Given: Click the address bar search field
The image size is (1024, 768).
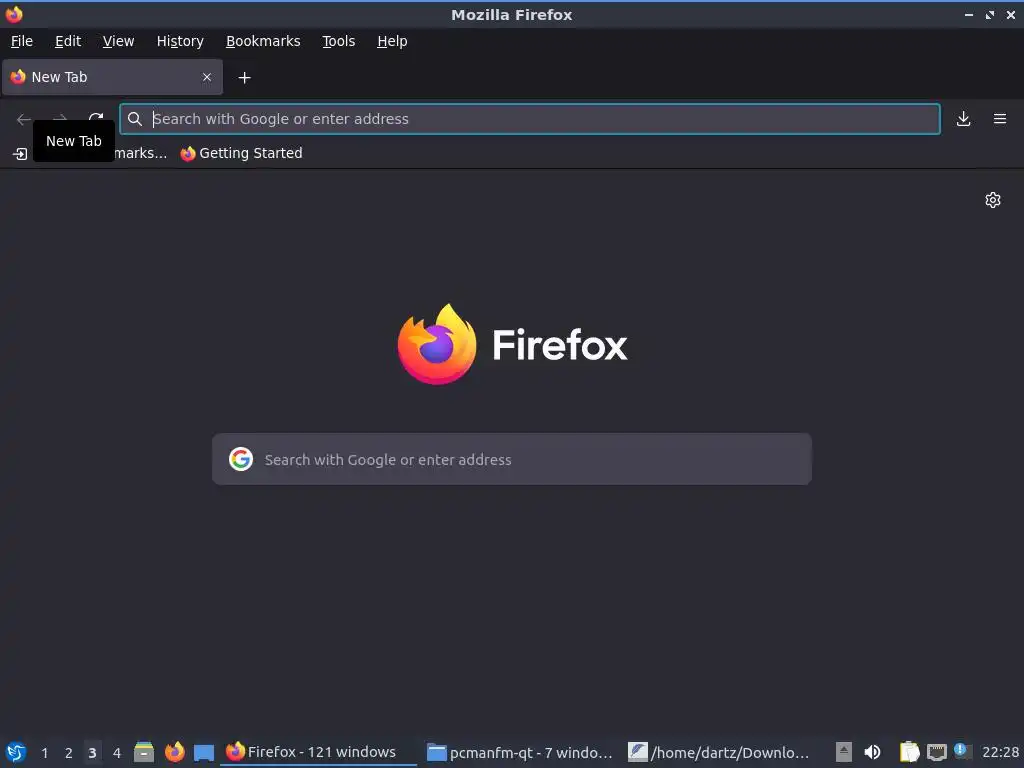Looking at the screenshot, I should 530,119.
